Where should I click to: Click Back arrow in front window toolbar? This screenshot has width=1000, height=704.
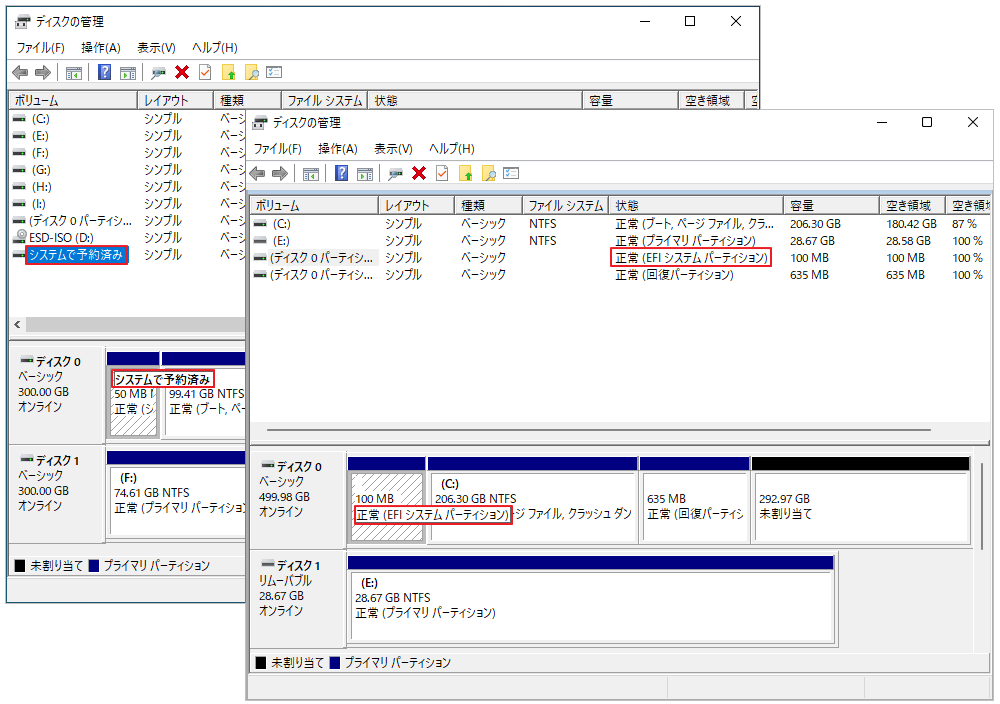(258, 173)
